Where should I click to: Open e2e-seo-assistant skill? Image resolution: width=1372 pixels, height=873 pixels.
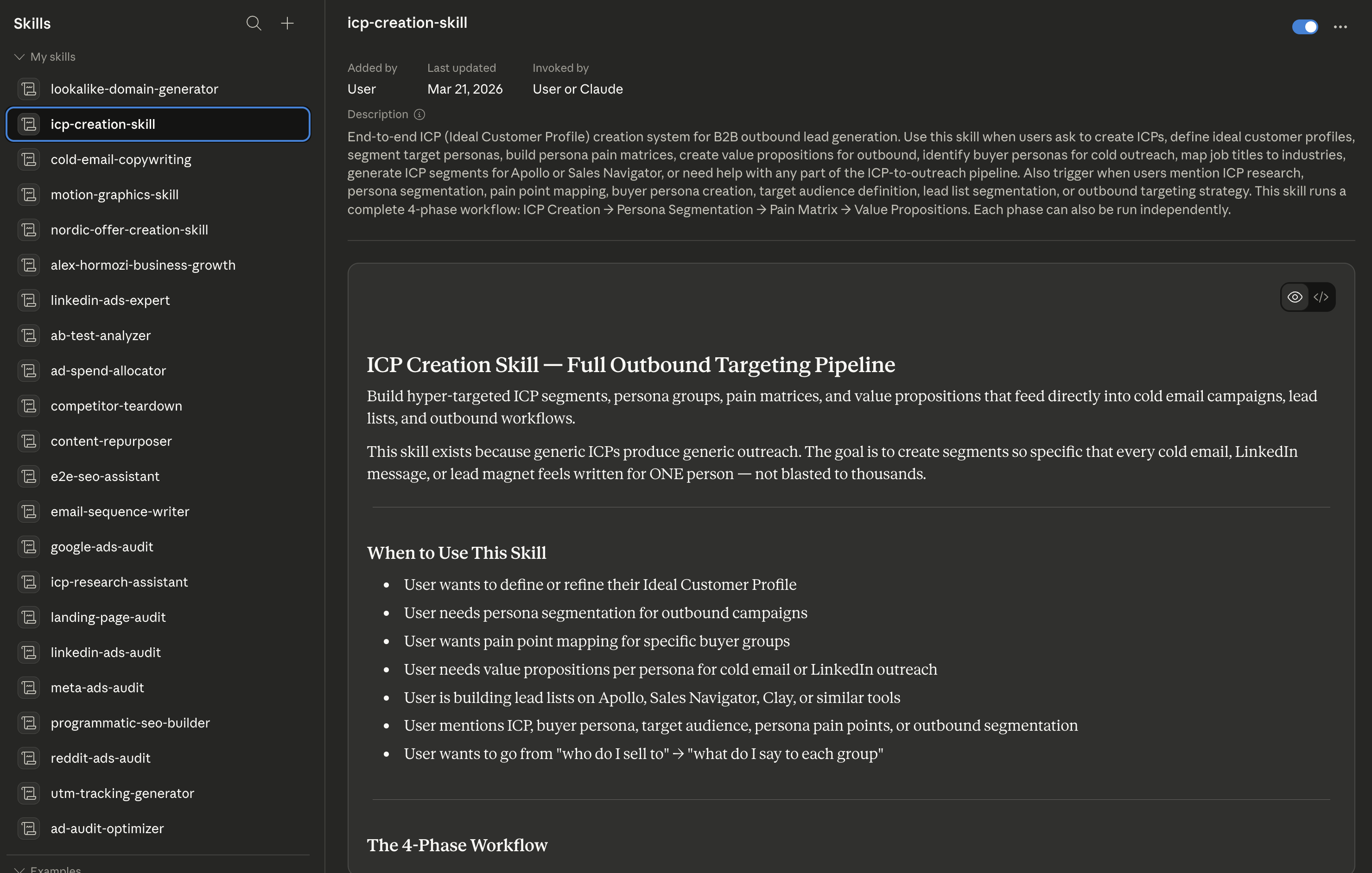pyautogui.click(x=158, y=477)
